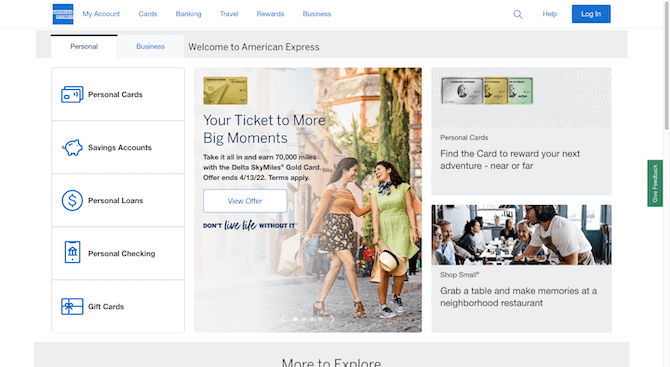
Task: Open the Help link
Action: click(550, 14)
